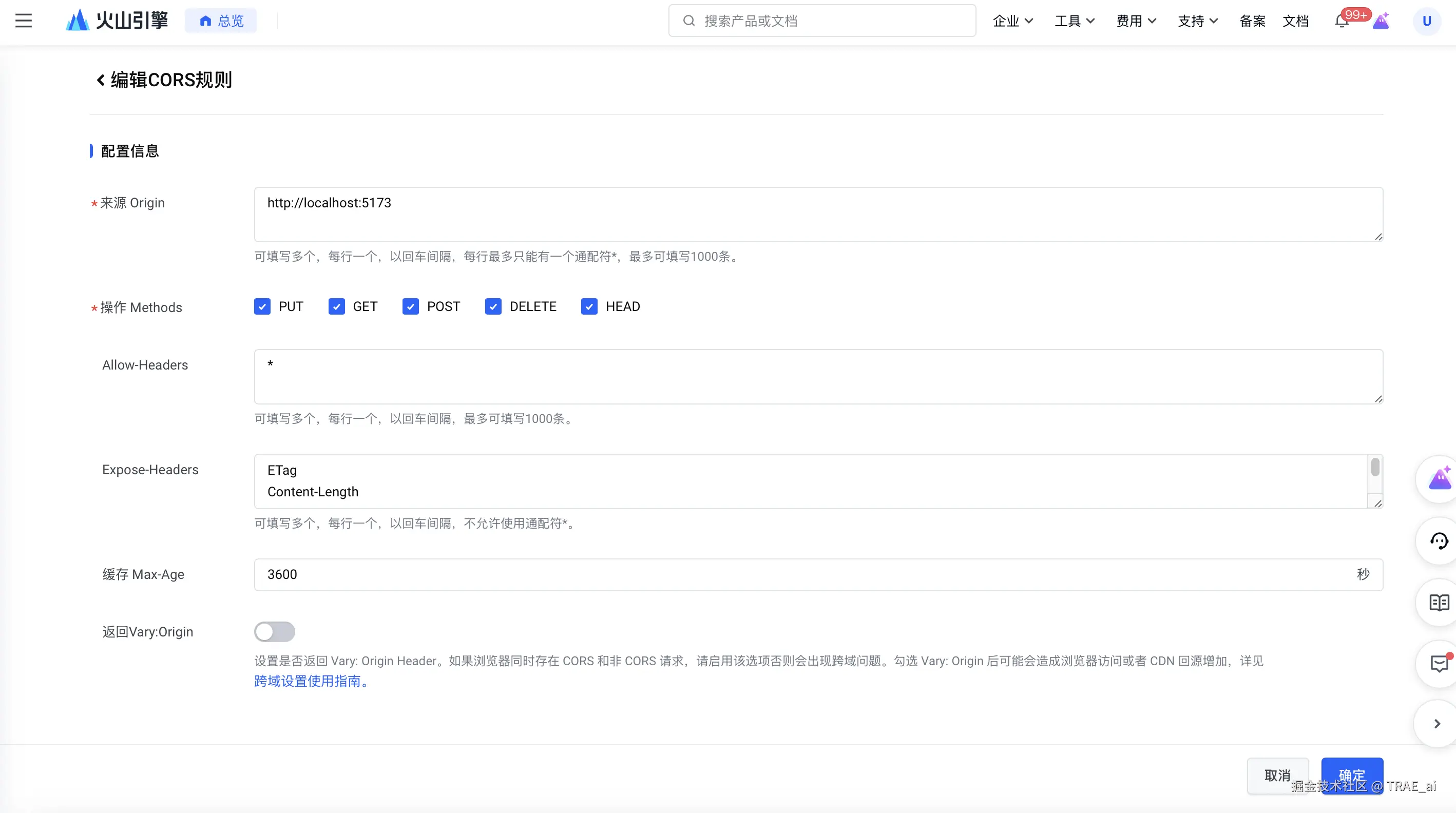Image resolution: width=1456 pixels, height=813 pixels.
Task: Open the 备案 menu item
Action: coord(1252,22)
